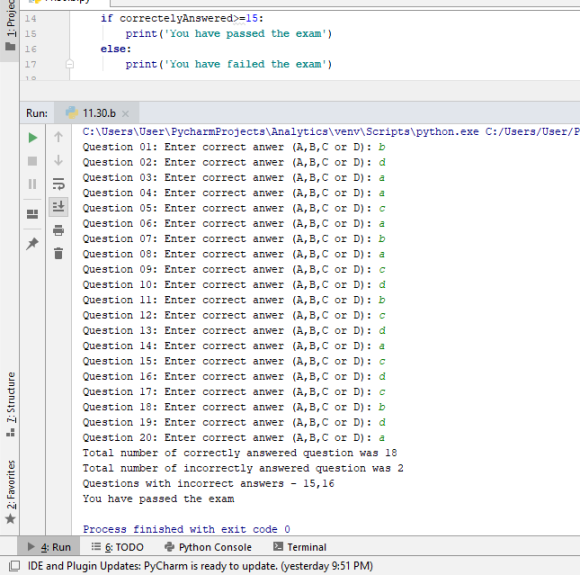Screen dimensions: 580x575
Task: Click the Up the stack trace arrow
Action: (58, 137)
